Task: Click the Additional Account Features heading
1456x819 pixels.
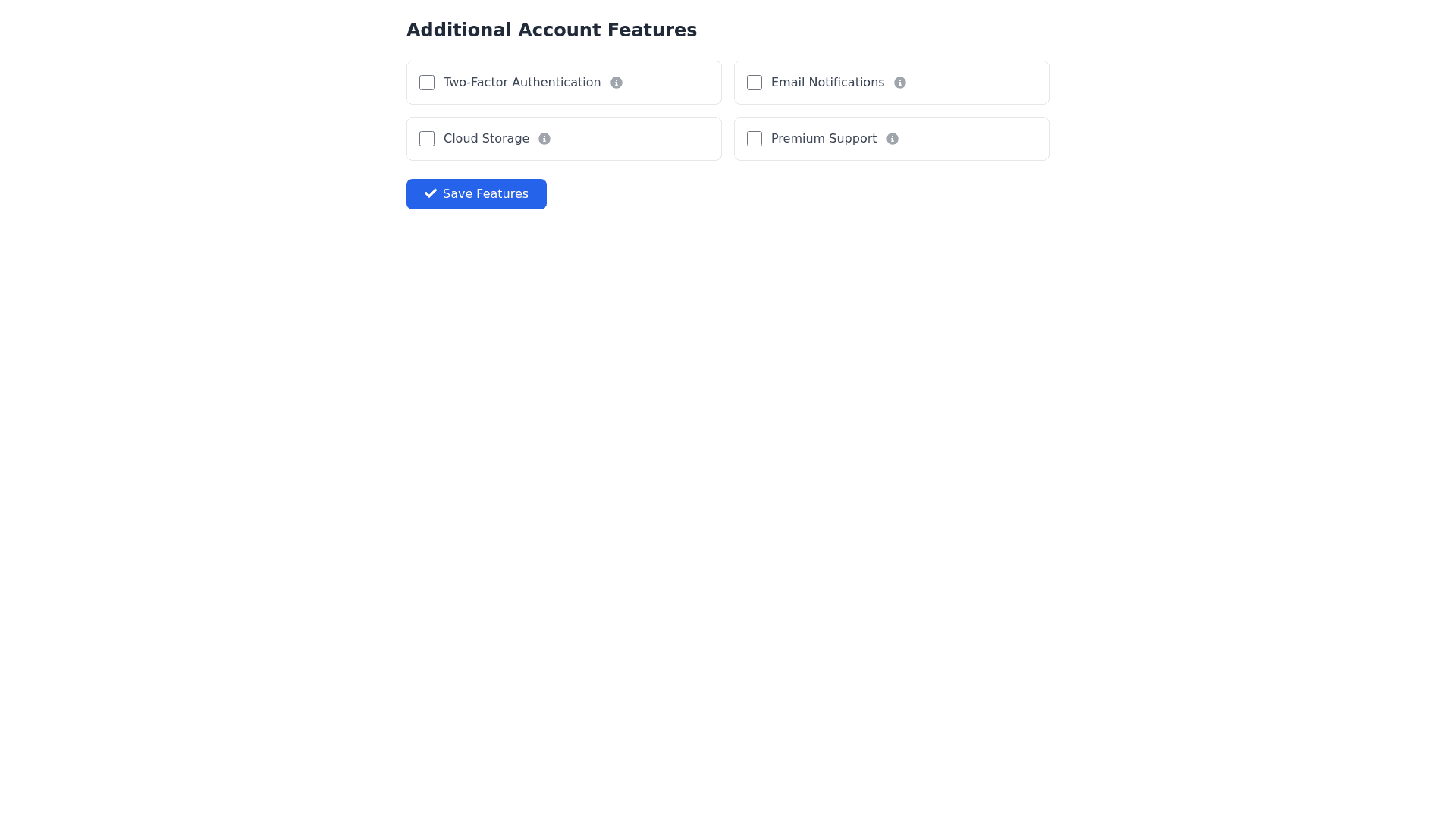Action: [551, 30]
